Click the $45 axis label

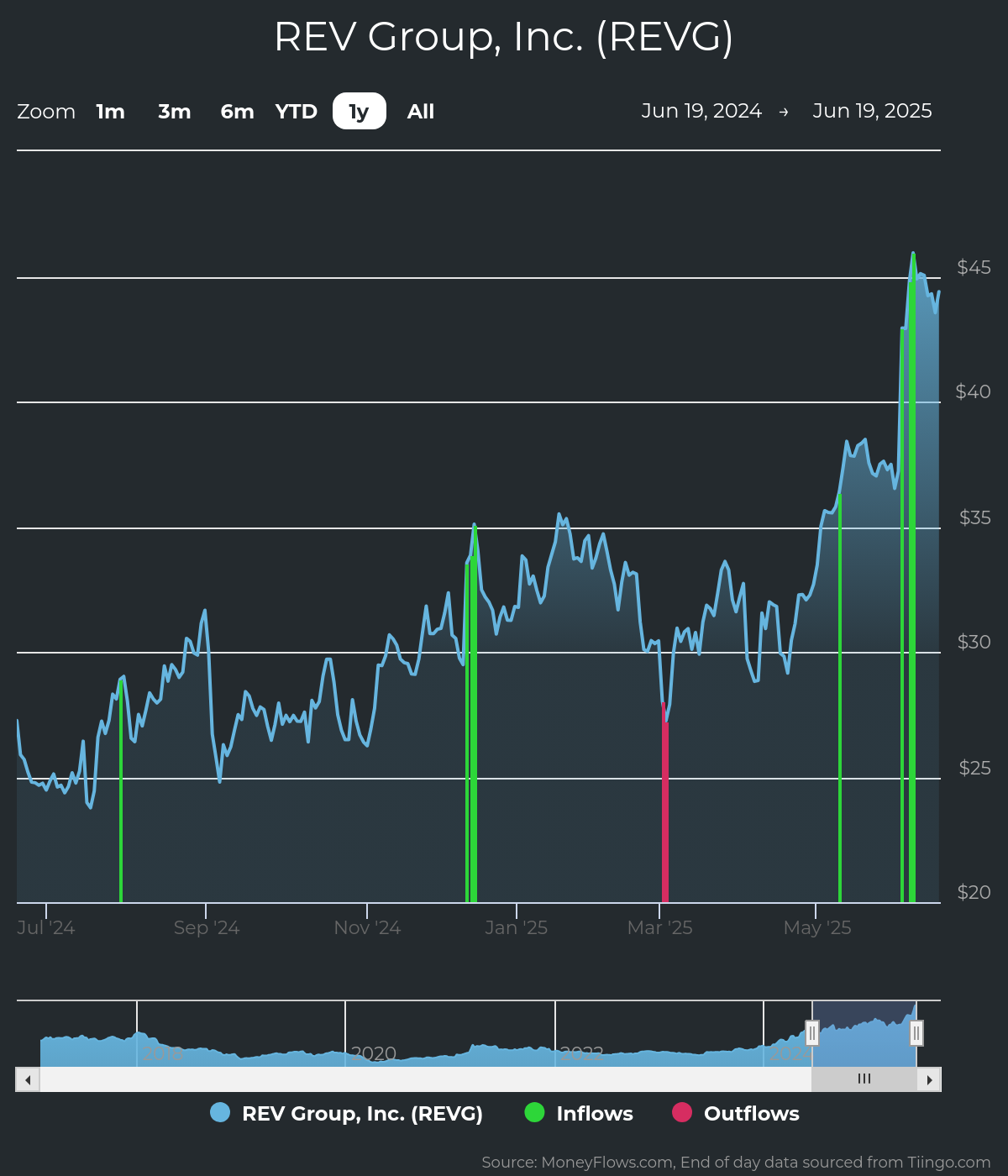pyautogui.click(x=974, y=267)
